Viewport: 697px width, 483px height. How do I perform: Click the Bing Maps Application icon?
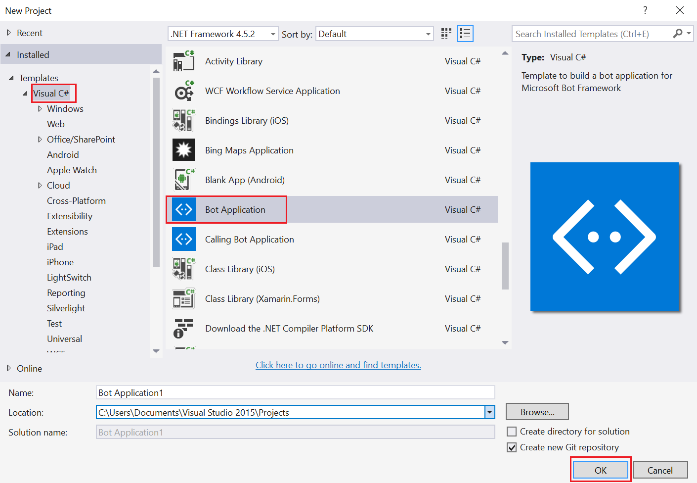point(184,150)
